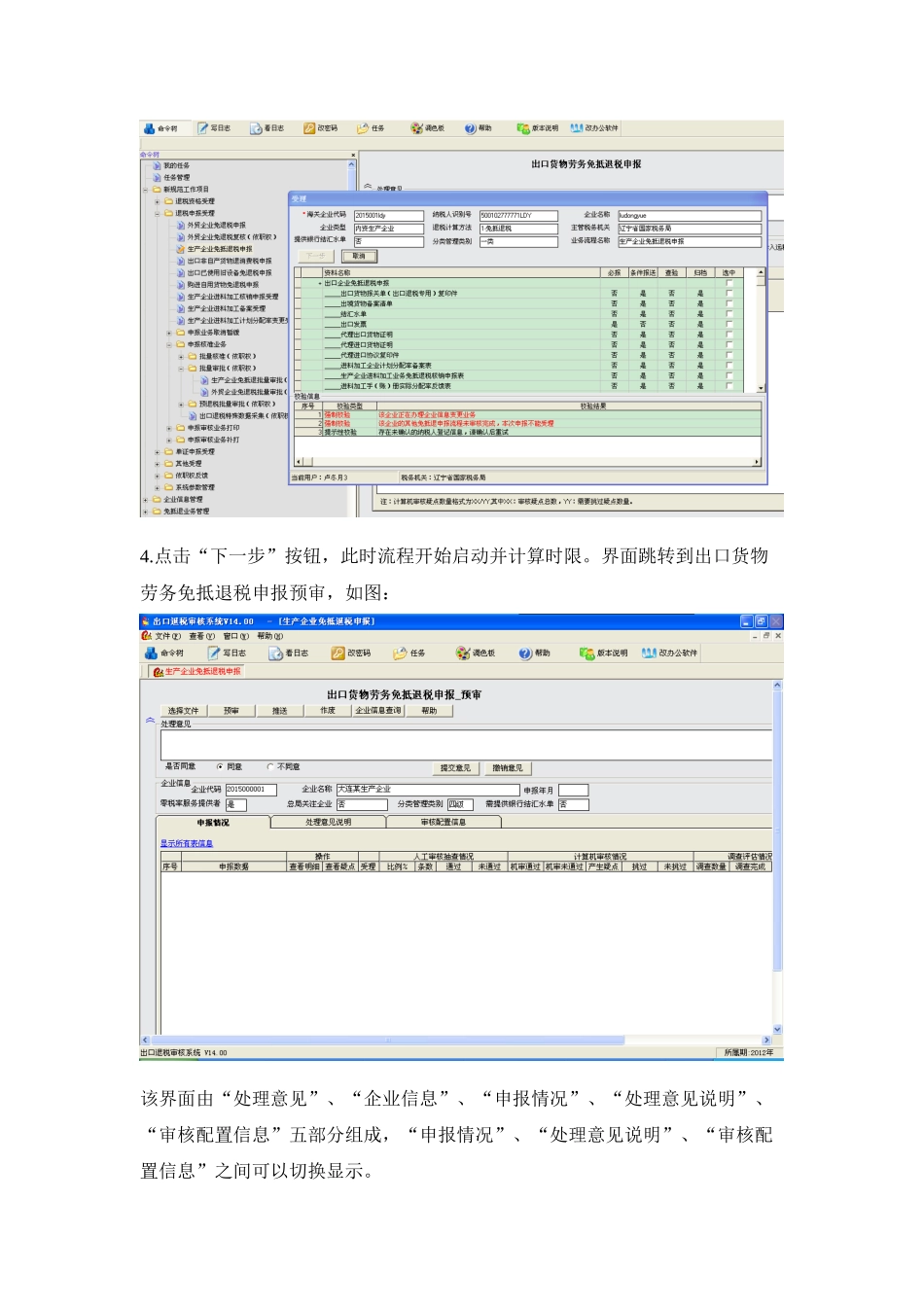The height and width of the screenshot is (1307, 924).
Task: Collapse 新税局工作项目 tree node
Action: [x=146, y=190]
